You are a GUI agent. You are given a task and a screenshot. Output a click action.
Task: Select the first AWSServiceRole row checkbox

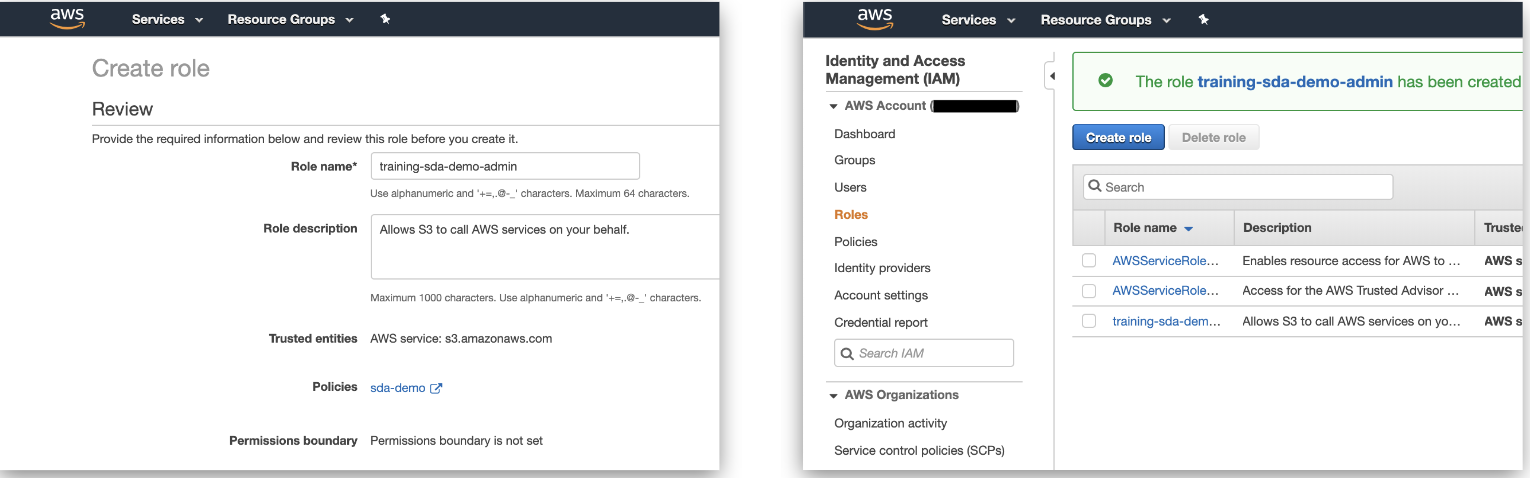(x=1089, y=260)
